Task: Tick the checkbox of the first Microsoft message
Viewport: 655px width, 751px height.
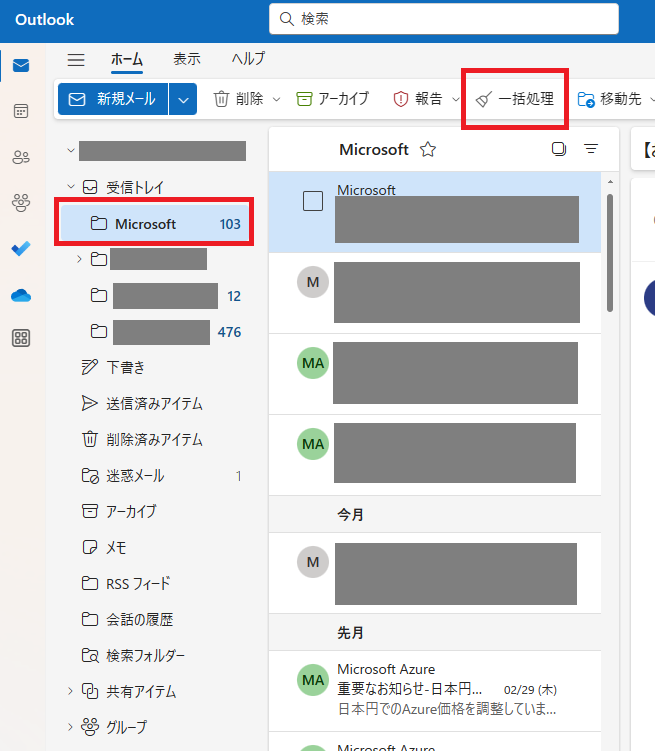Action: pyautogui.click(x=313, y=201)
